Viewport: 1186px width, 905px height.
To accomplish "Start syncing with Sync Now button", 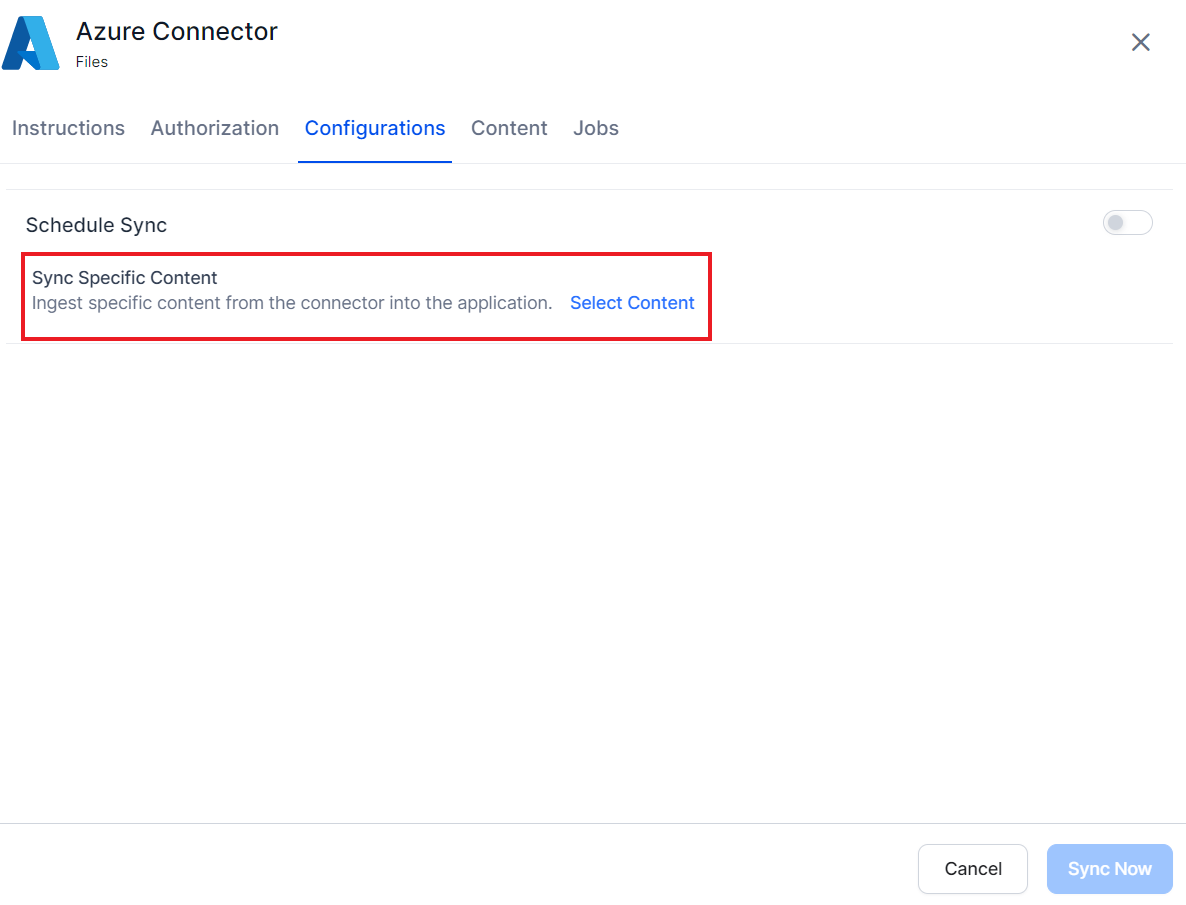I will click(x=1109, y=869).
